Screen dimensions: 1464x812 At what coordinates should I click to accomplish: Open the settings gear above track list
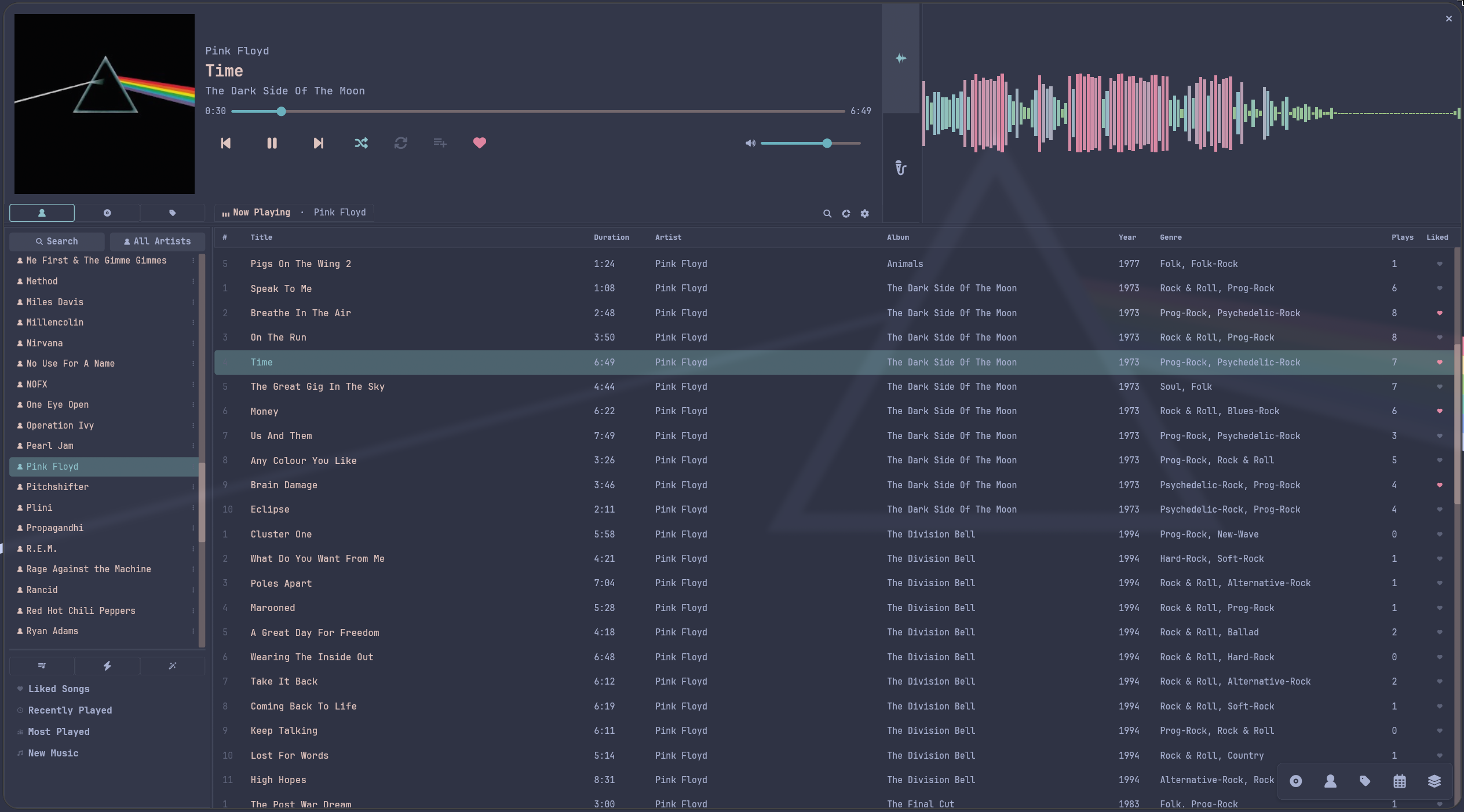865,214
